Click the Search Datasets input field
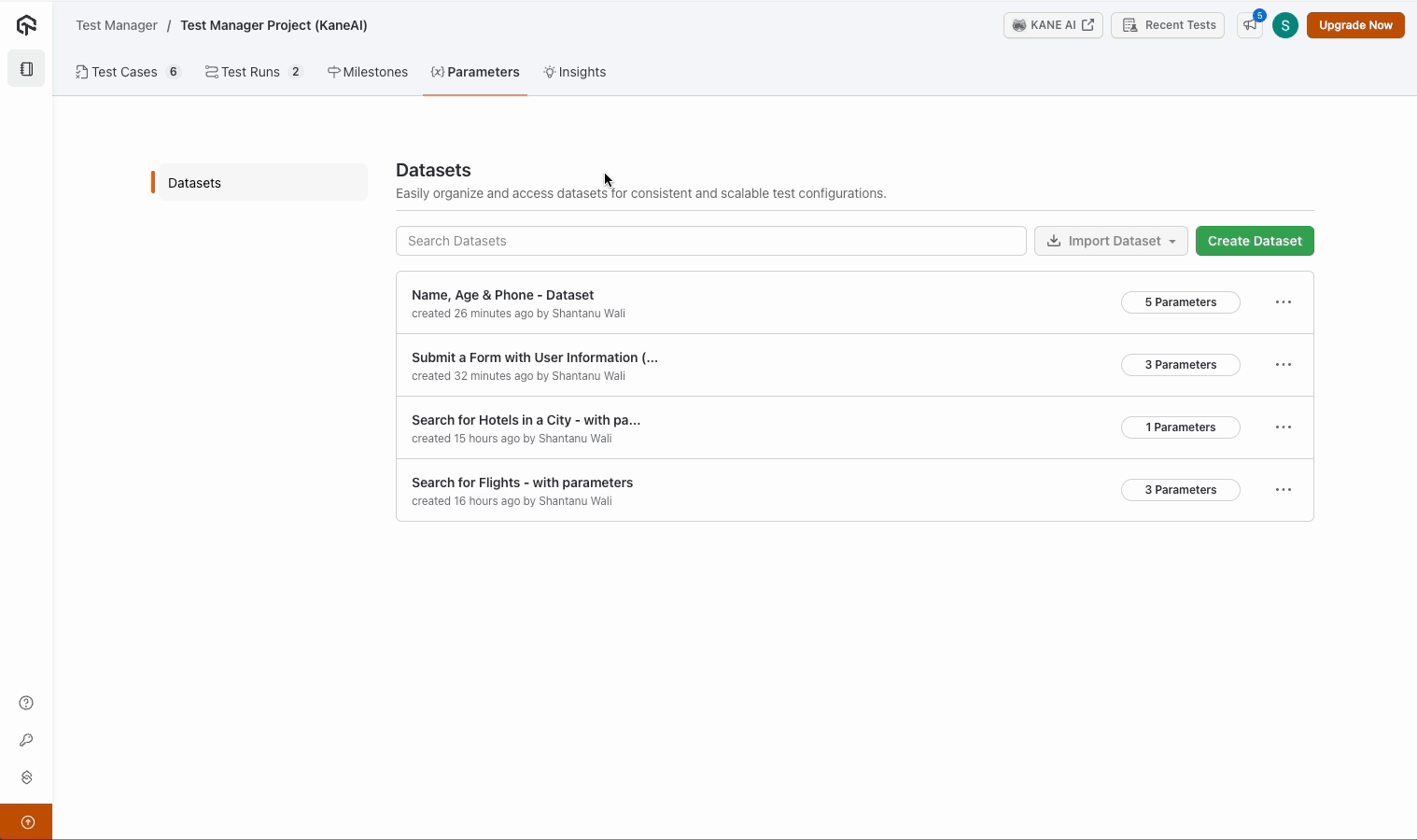Screen dimensions: 1417x840 [x=711, y=241]
